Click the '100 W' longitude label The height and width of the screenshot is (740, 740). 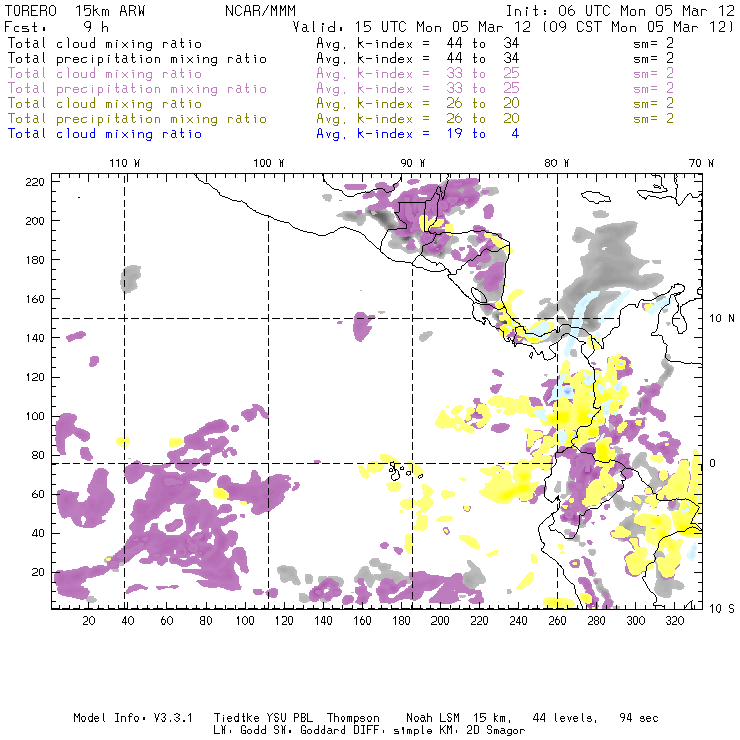[269, 163]
